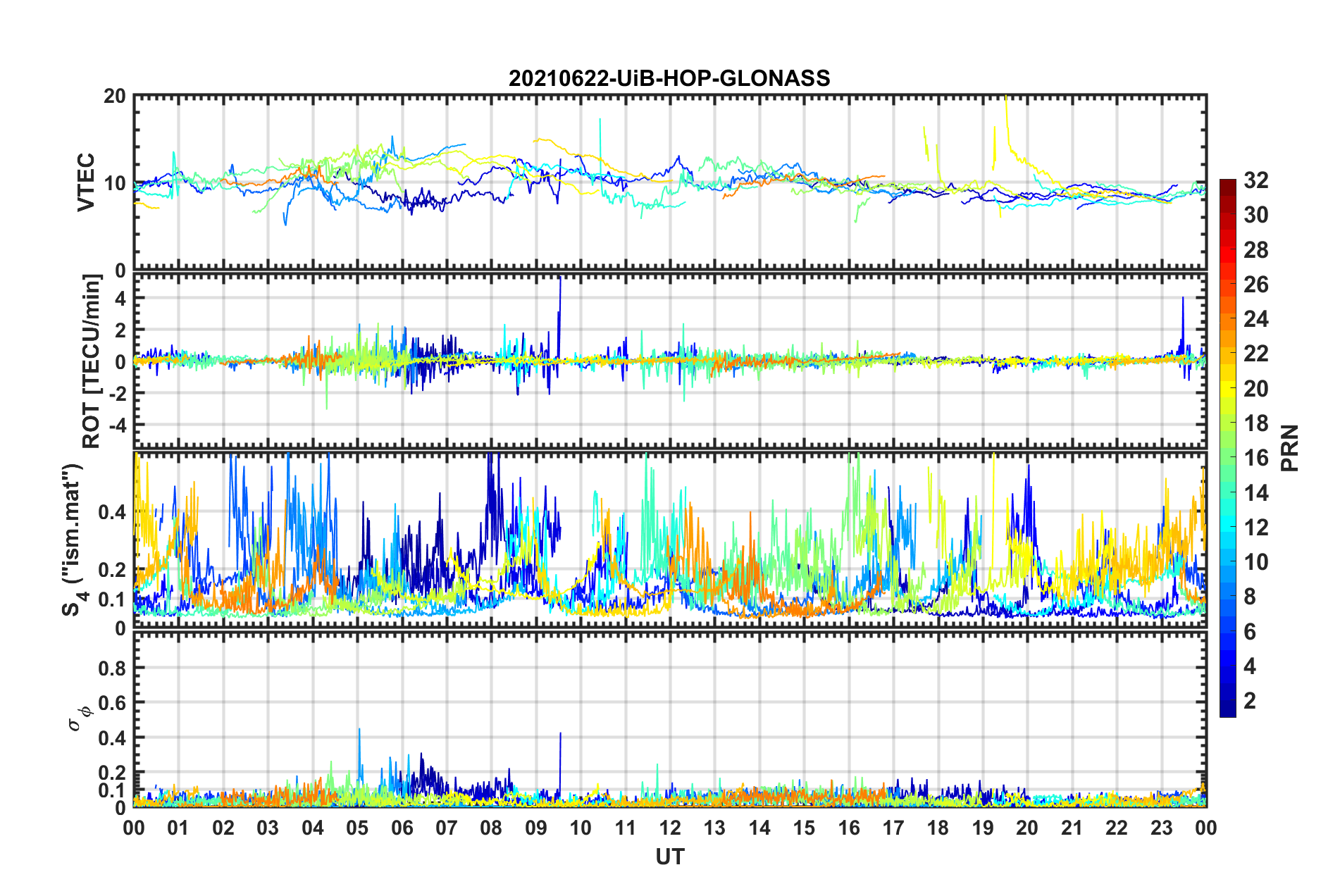Click the VTEC axis tick label 20
This screenshot has width=1340, height=896.
[114, 97]
